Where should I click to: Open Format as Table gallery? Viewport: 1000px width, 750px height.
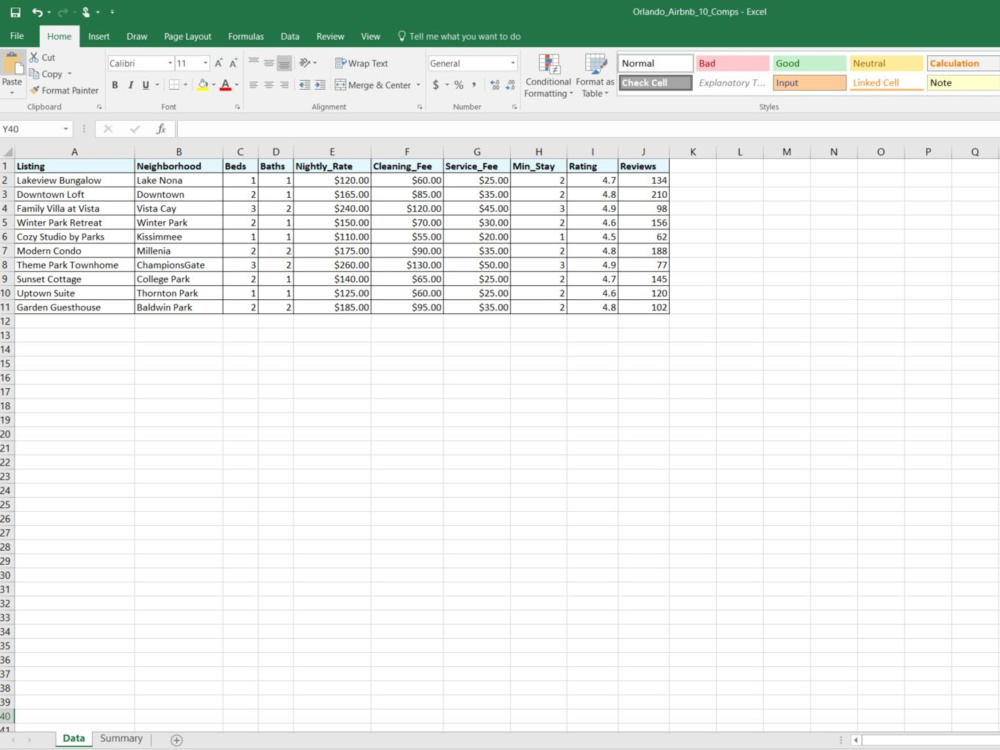click(x=595, y=76)
